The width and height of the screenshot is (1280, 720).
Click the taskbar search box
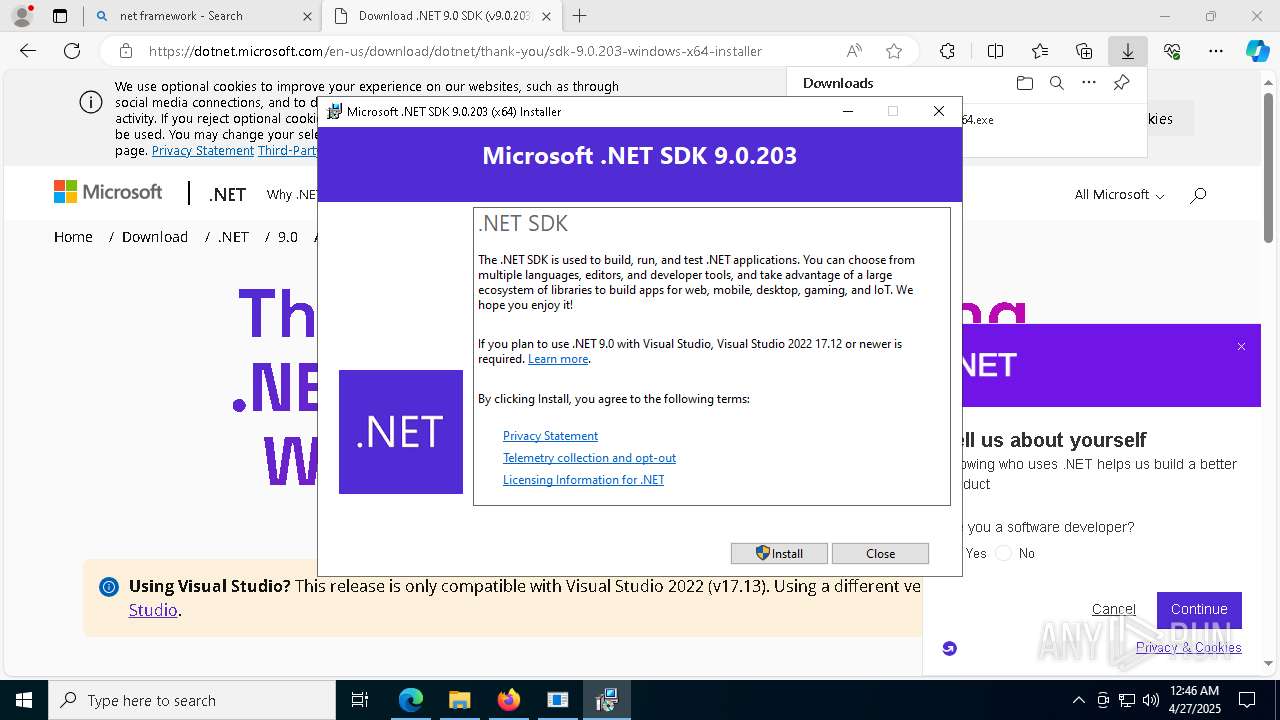point(192,700)
